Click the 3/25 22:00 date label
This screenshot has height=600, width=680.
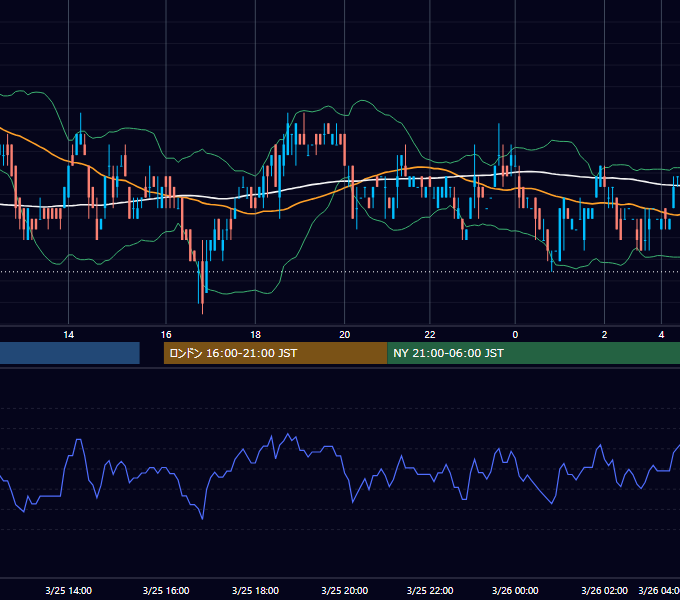(x=430, y=590)
